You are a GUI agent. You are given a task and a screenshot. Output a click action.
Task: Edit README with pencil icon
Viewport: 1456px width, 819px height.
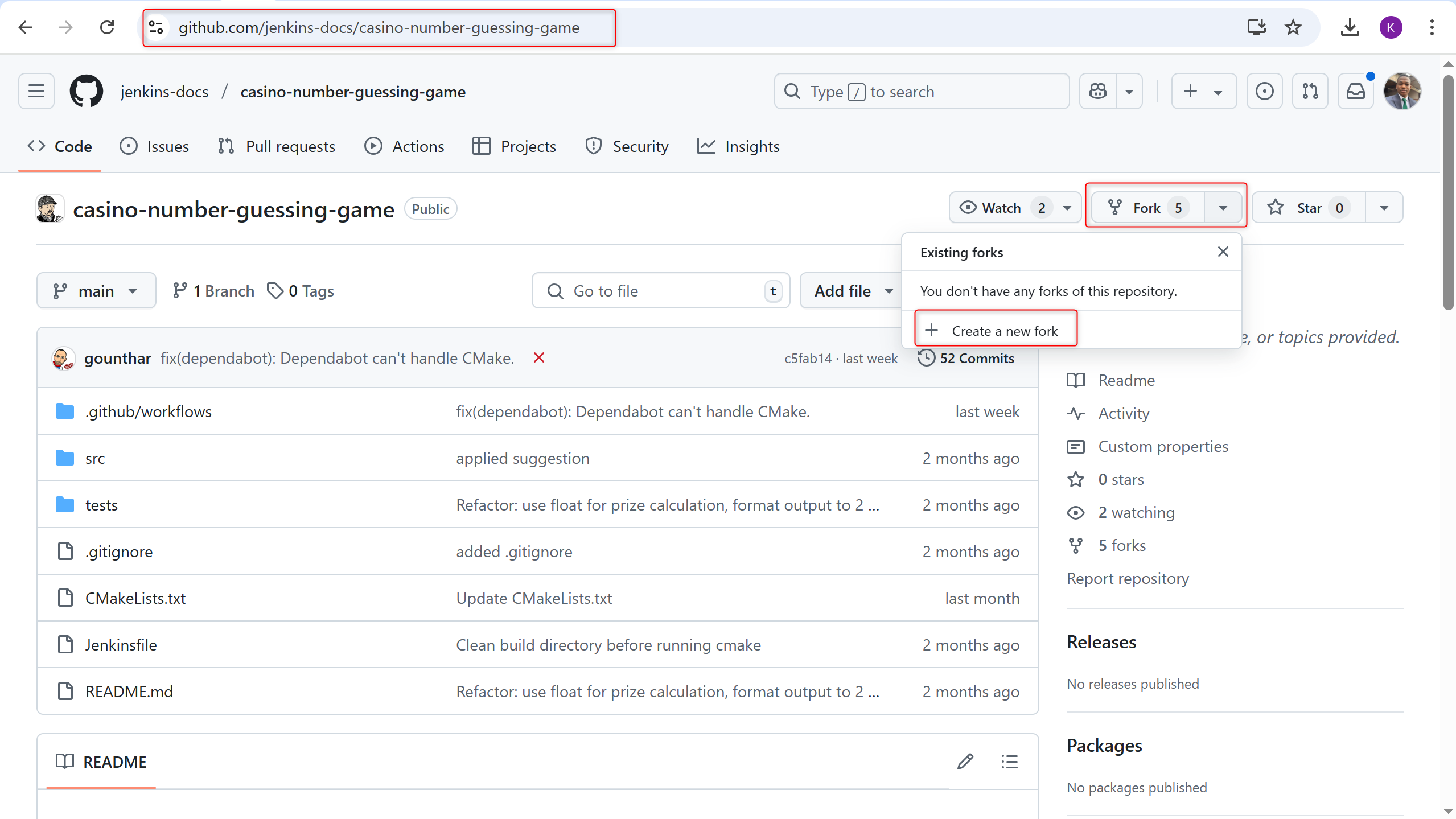(965, 762)
